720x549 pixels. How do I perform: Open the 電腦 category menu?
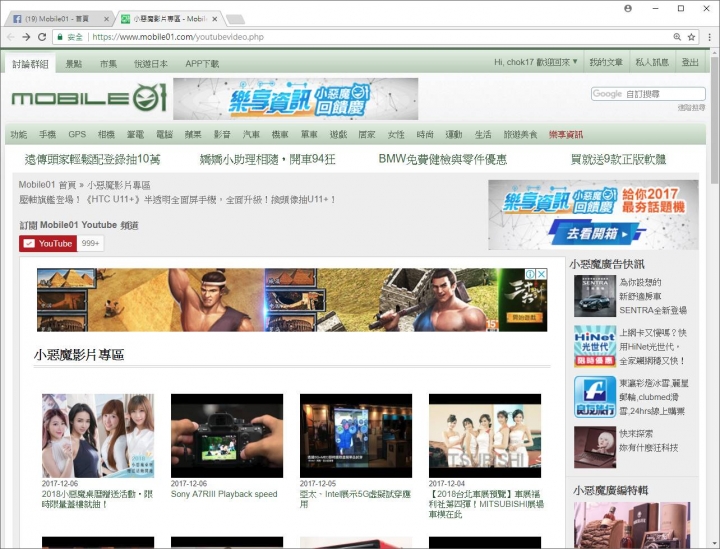[x=164, y=134]
